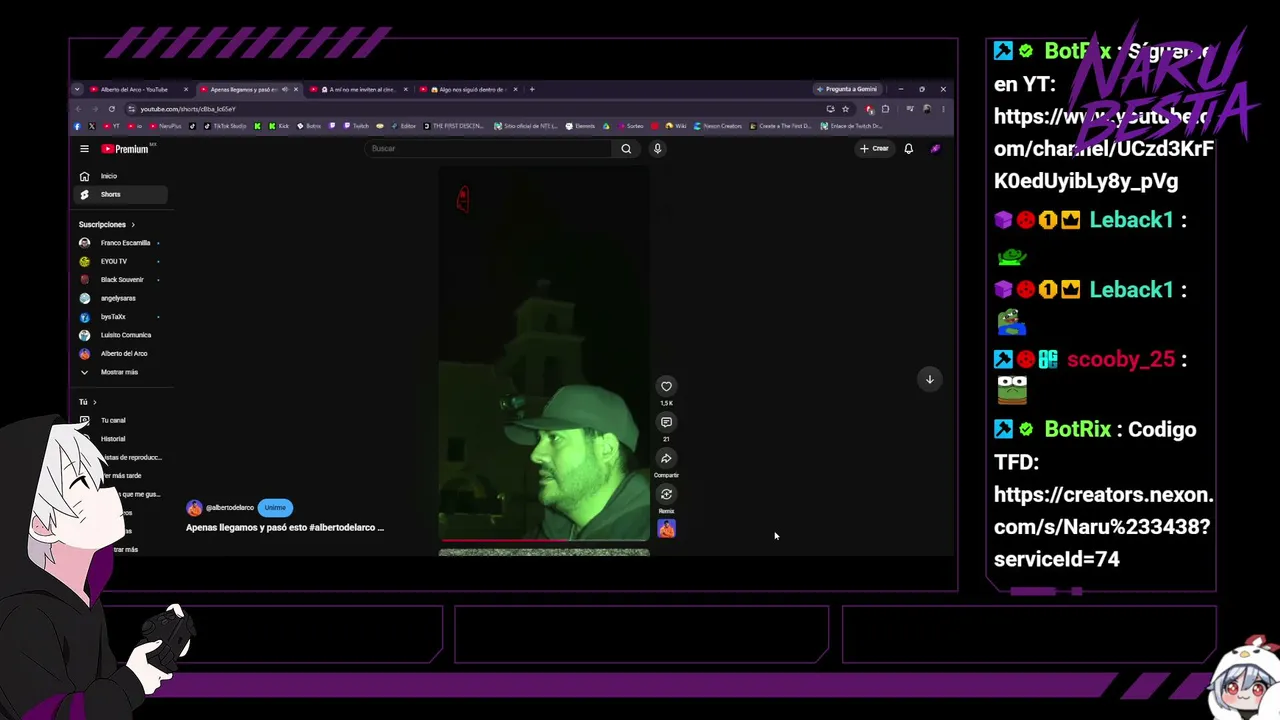
Task: Click the browser address bar URL
Action: (x=188, y=109)
